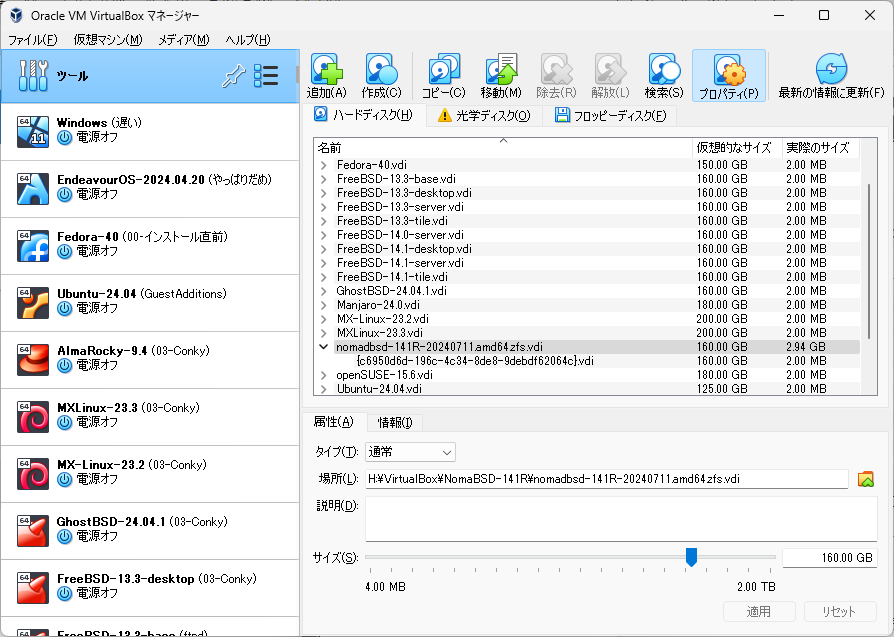894x637 pixels.
Task: Click the 150.00 GB virtual size cell
Action: click(722, 165)
